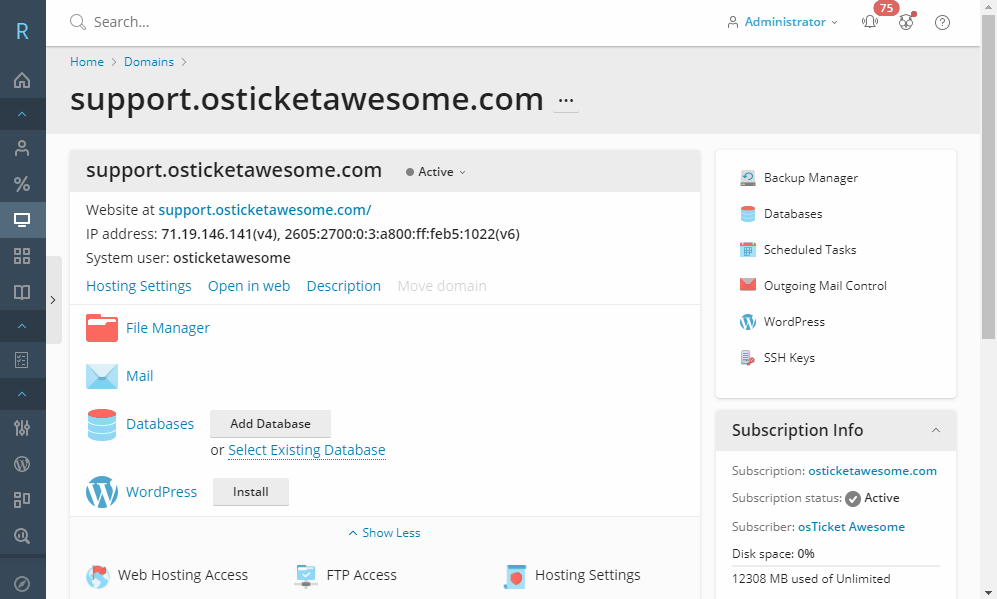Click the WordPress Install button

pyautogui.click(x=251, y=492)
